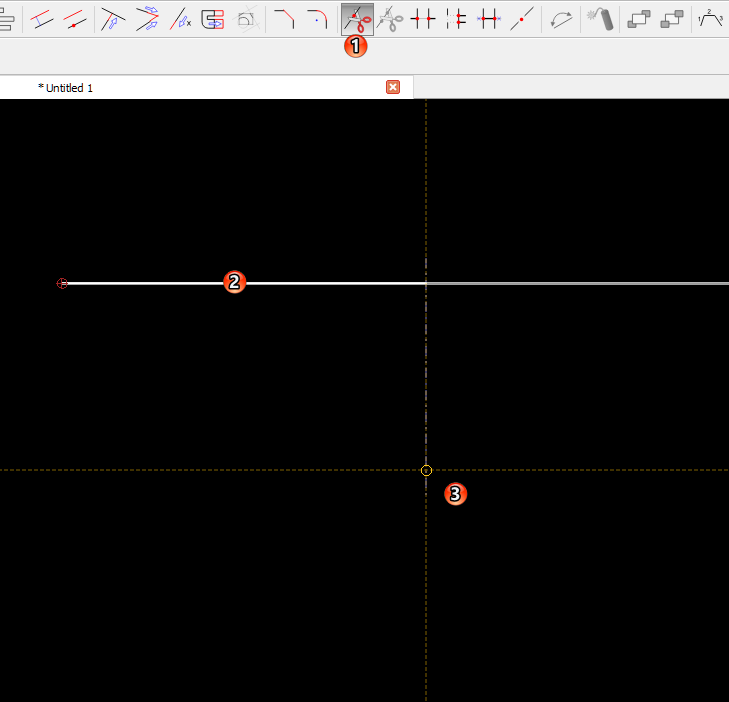Select the Chamfer/Bevel tool
729x702 pixels.
point(284,20)
